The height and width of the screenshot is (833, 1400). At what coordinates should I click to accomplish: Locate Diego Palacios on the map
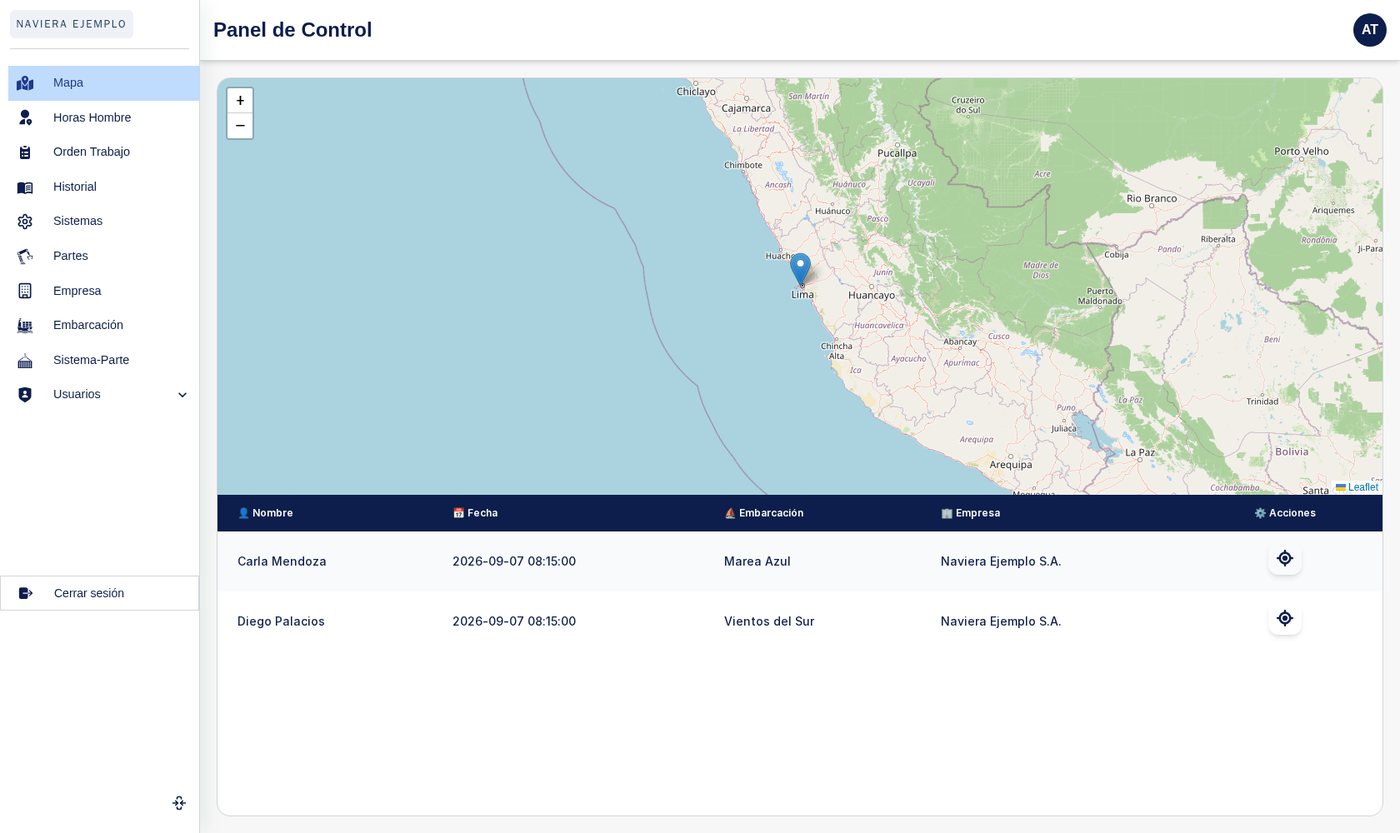click(x=1285, y=618)
